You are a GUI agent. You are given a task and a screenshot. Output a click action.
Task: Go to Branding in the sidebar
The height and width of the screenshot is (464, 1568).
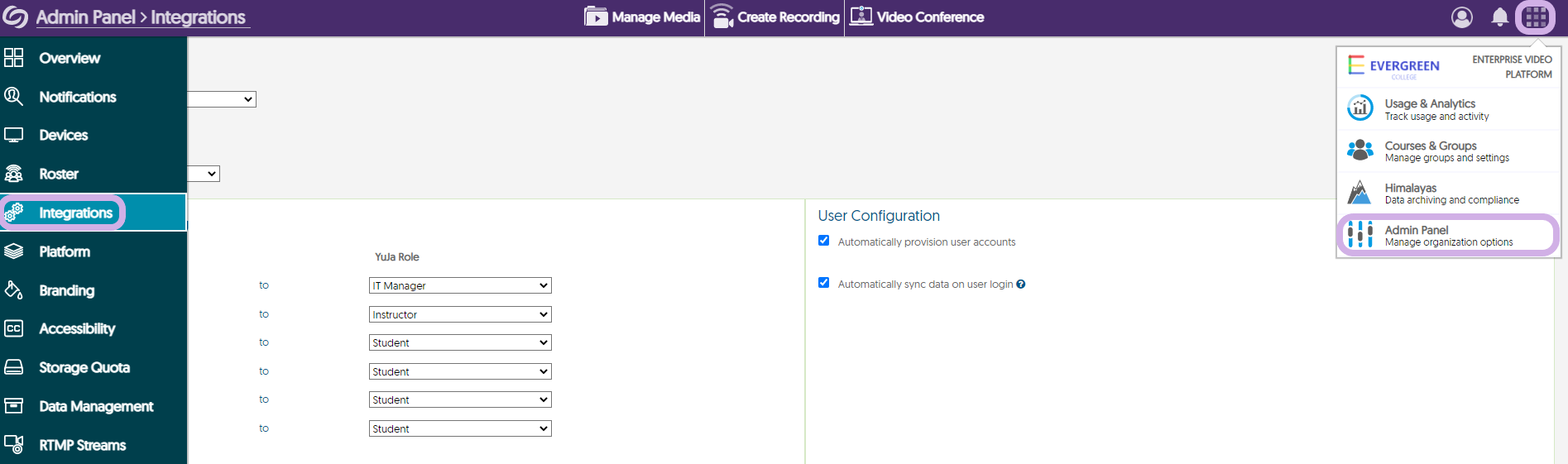[x=66, y=290]
